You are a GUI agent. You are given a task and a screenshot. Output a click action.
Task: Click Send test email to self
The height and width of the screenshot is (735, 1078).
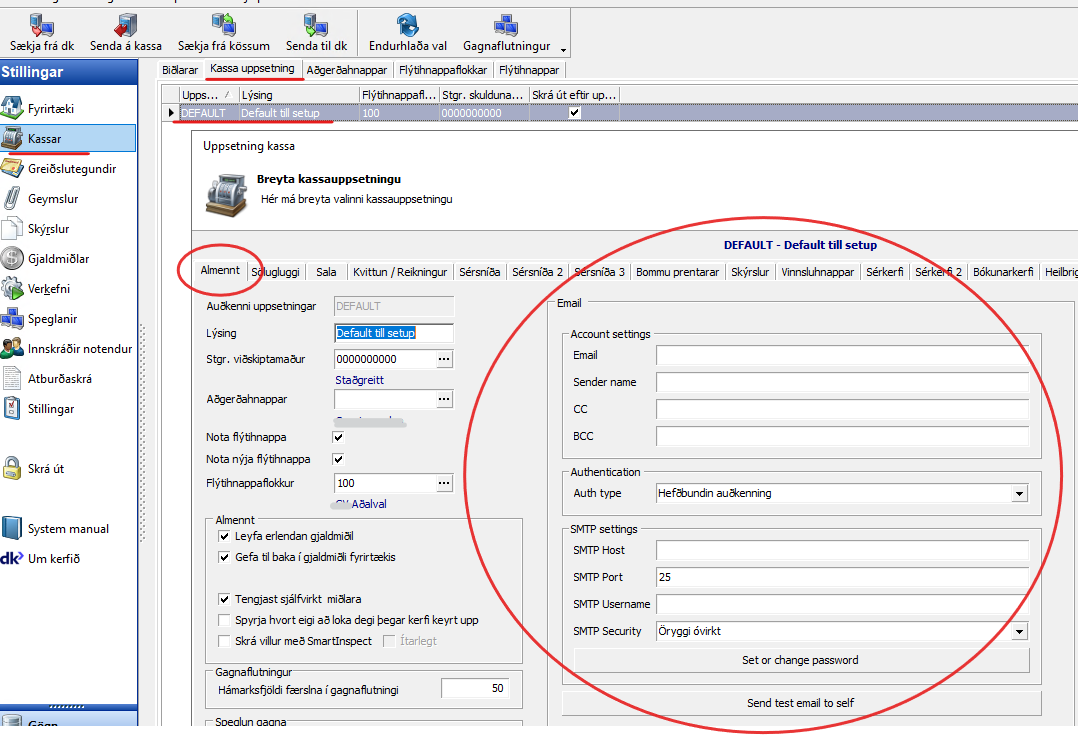pos(800,703)
